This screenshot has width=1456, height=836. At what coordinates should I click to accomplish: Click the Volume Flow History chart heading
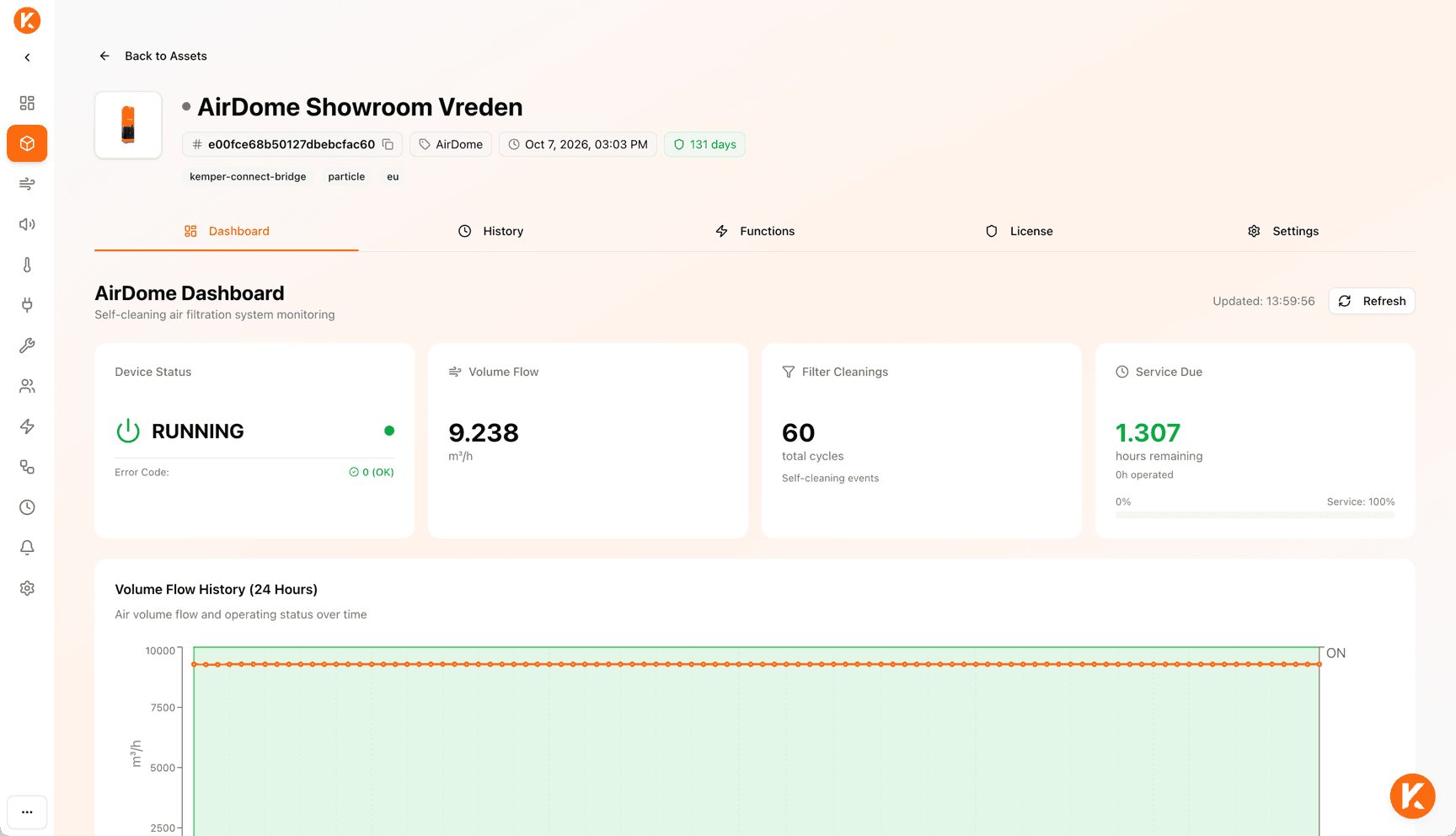(x=217, y=589)
